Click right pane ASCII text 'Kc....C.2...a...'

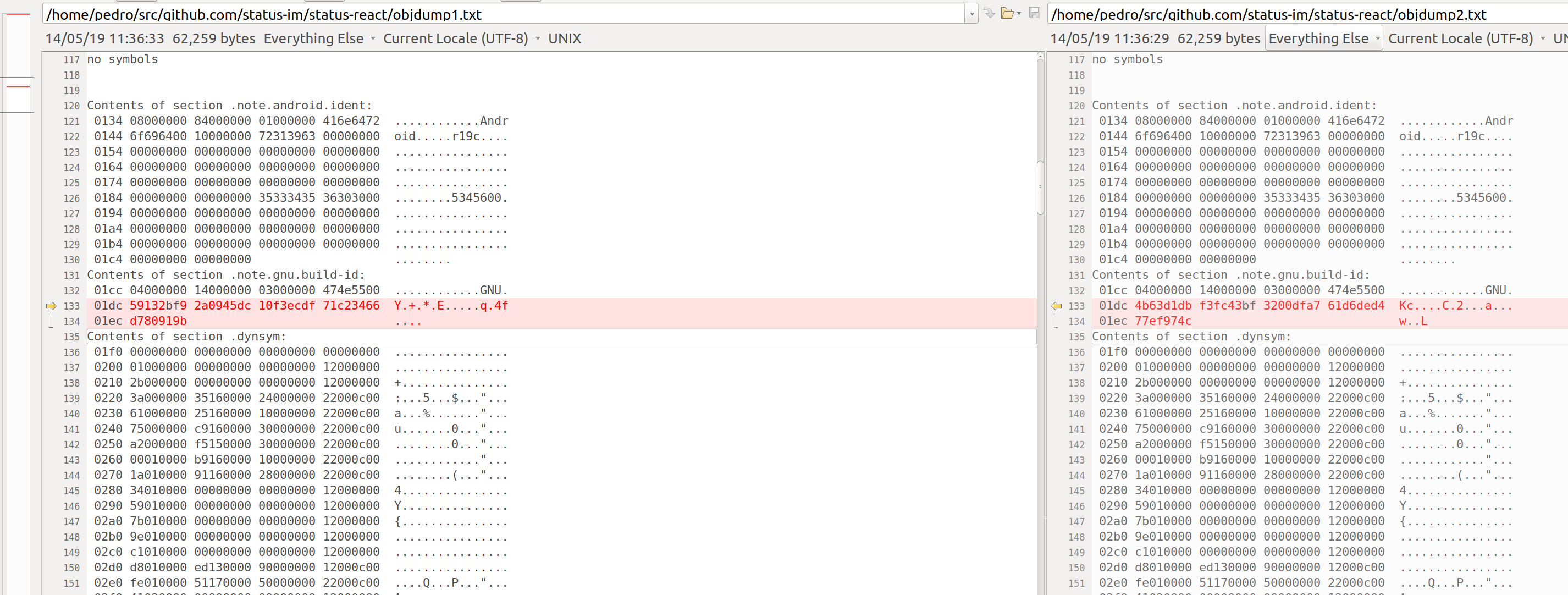pyautogui.click(x=1456, y=306)
